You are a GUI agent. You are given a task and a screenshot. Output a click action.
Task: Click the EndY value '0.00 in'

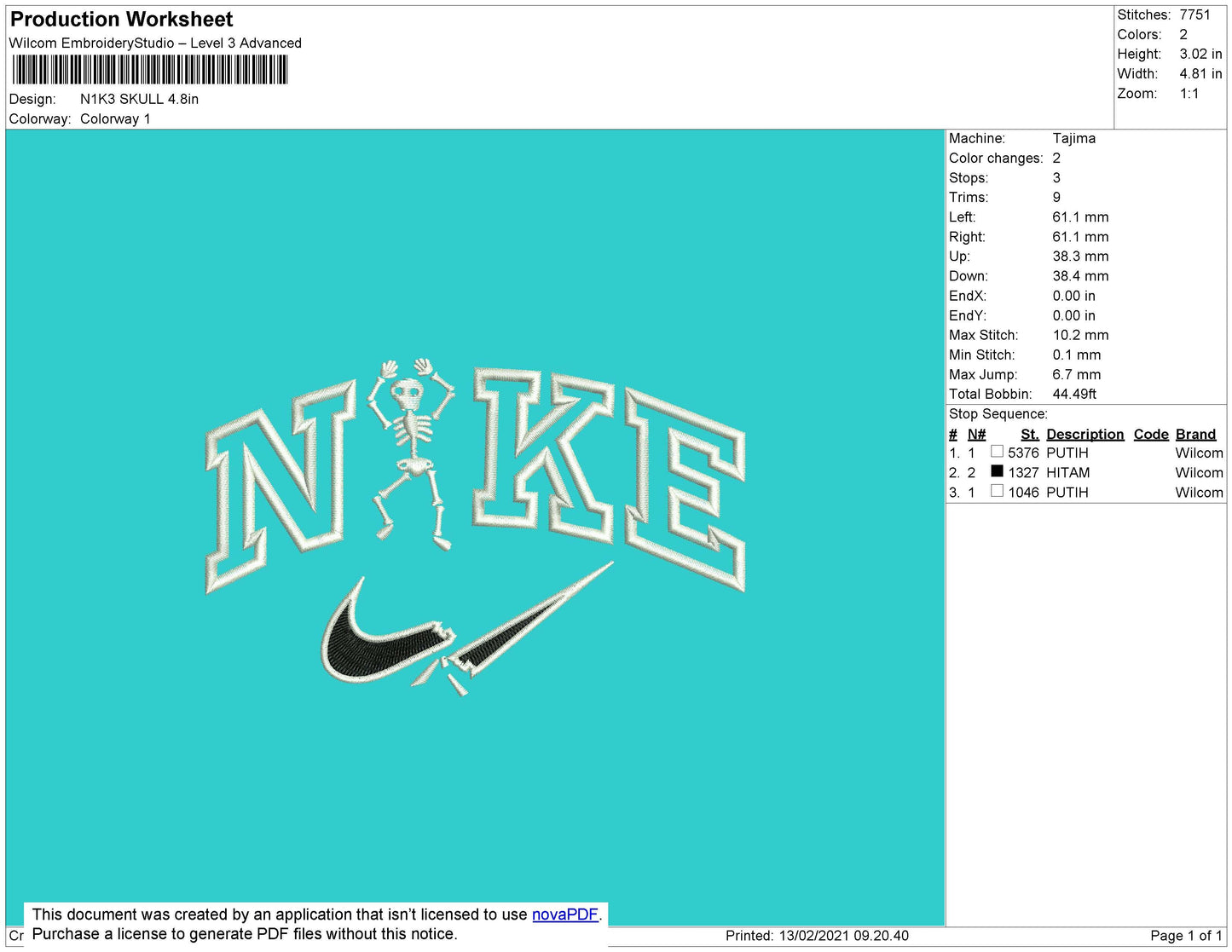coord(1074,315)
